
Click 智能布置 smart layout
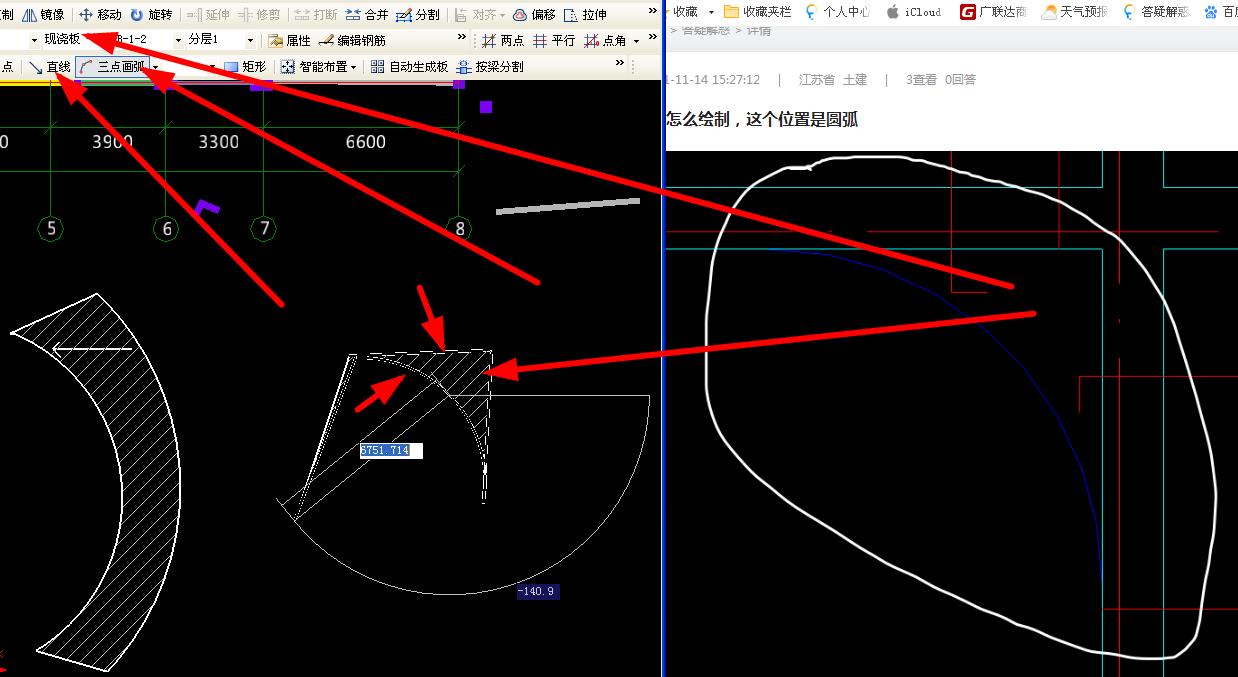313,67
